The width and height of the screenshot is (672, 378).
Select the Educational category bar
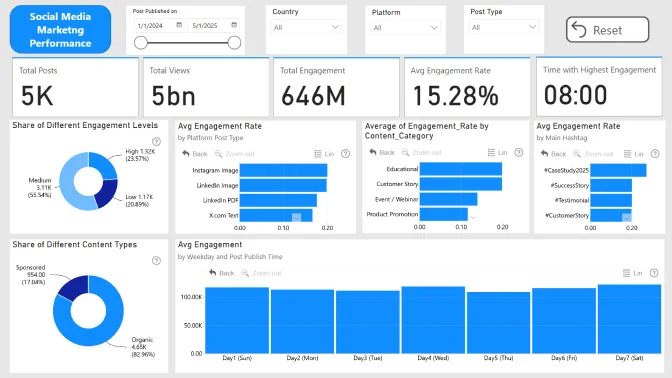click(461, 169)
